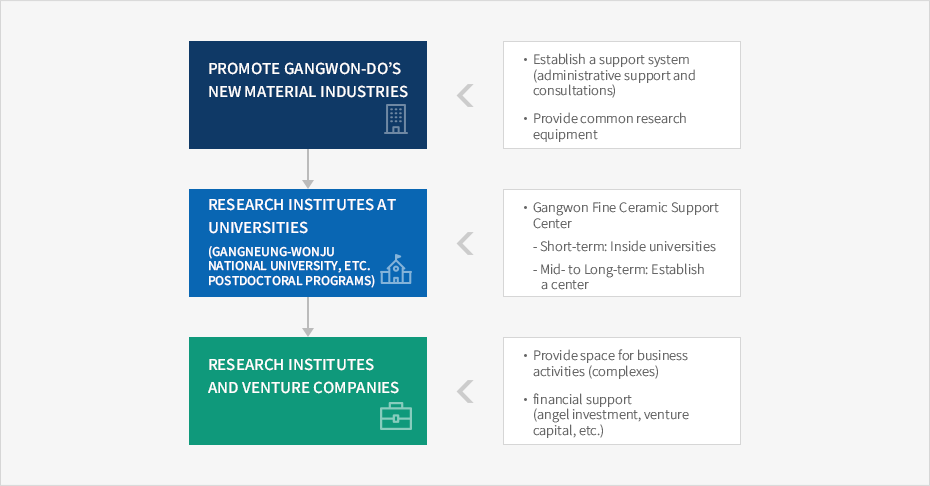Click the office building icon
The image size is (930, 486).
[396, 119]
